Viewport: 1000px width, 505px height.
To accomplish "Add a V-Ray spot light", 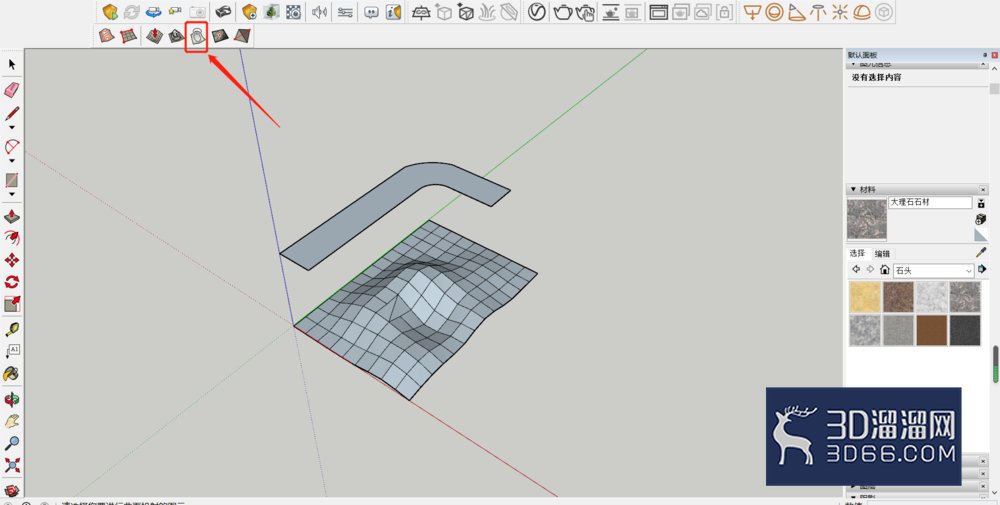I will pyautogui.click(x=797, y=11).
